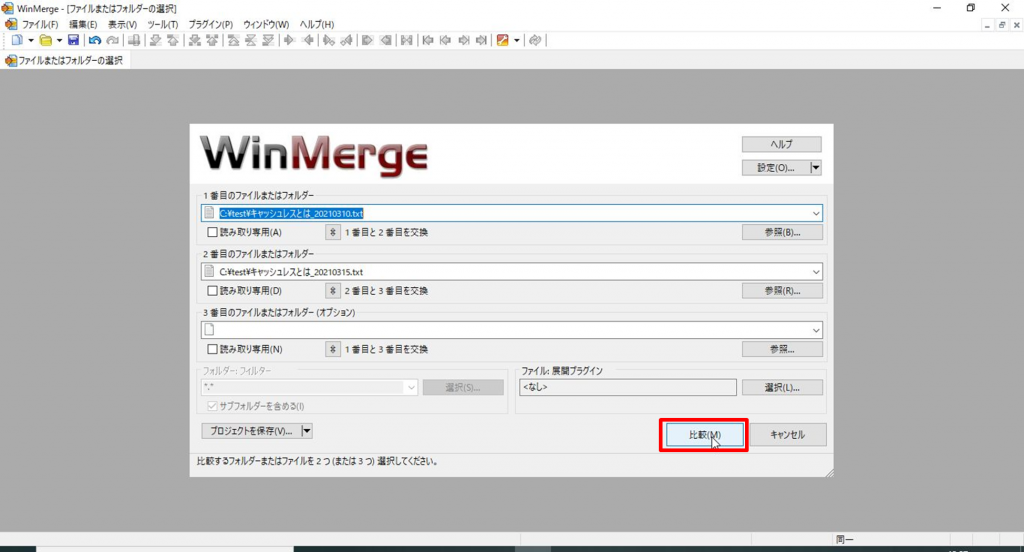Select the ファイルまたはフォルダーの選択 tab
Viewport: 1024px width, 552px height.
[x=64, y=60]
